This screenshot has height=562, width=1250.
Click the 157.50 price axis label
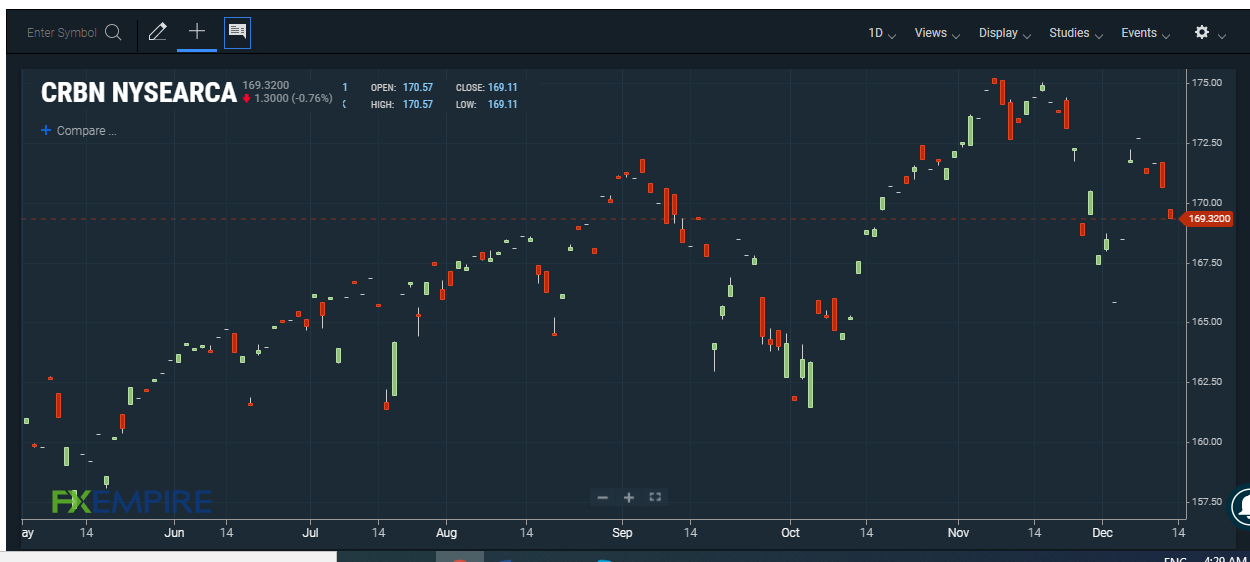[x=1208, y=501]
